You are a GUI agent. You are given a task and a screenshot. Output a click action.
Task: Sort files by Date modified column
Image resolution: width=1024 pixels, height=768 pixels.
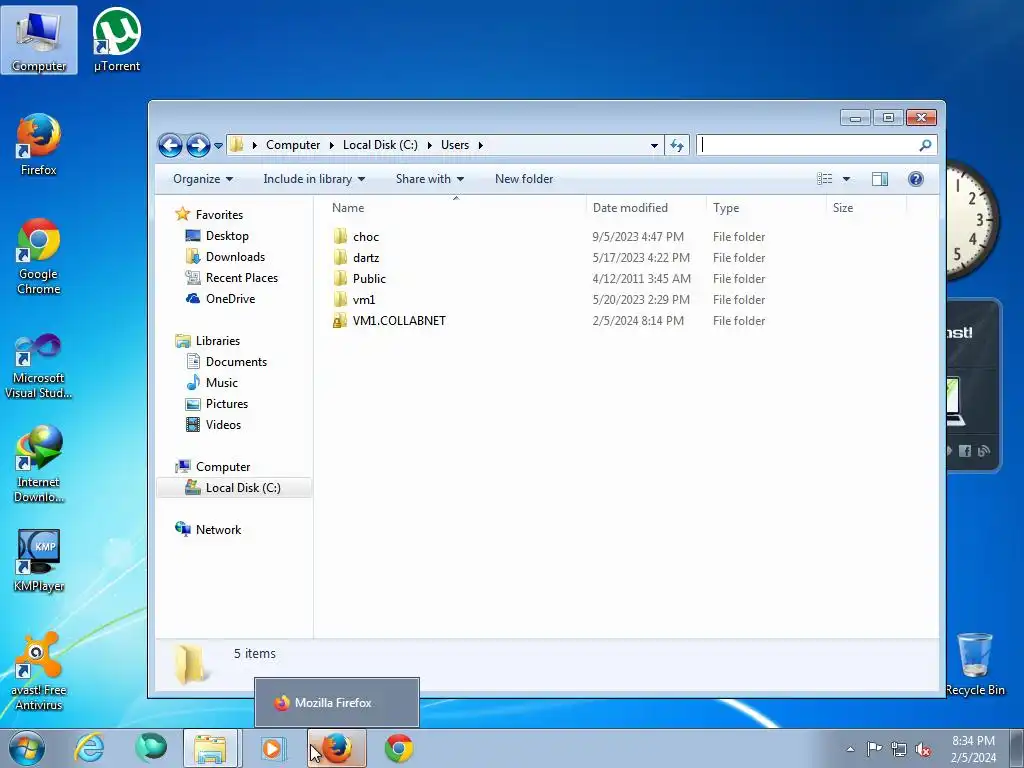(x=646, y=208)
